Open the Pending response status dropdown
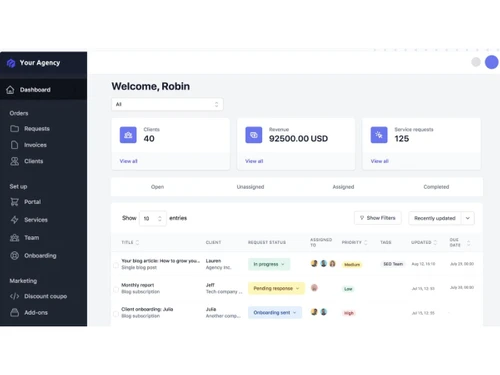The image size is (500, 375). (x=276, y=288)
